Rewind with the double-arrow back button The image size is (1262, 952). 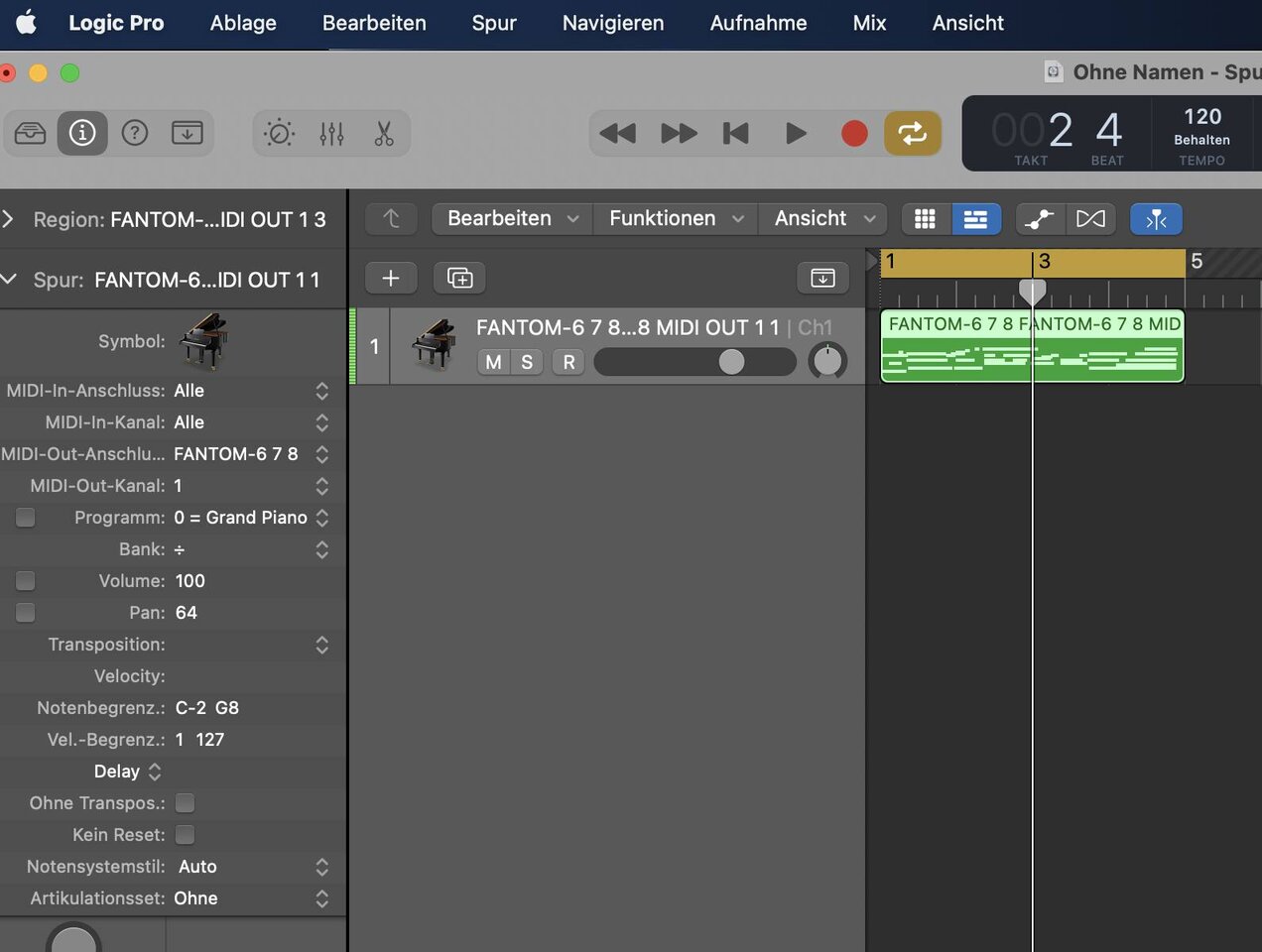point(617,133)
